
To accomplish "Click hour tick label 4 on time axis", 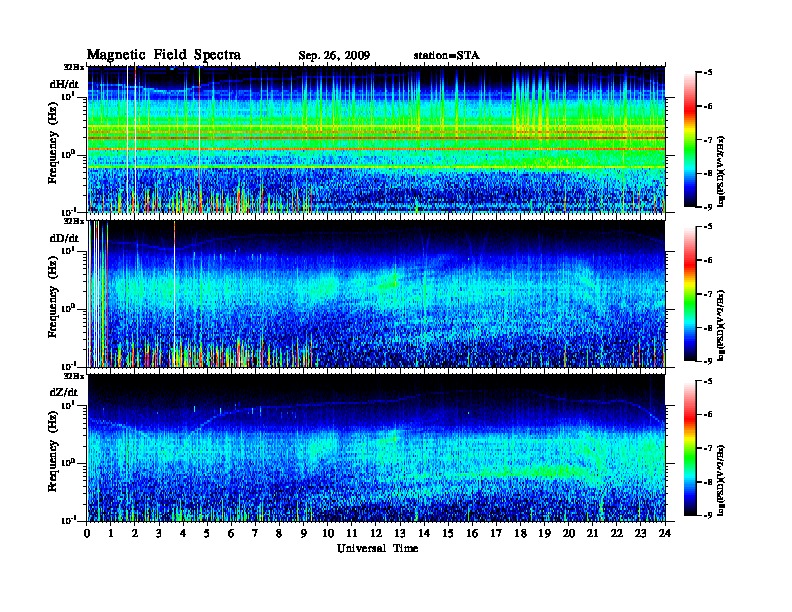I will (x=183, y=534).
